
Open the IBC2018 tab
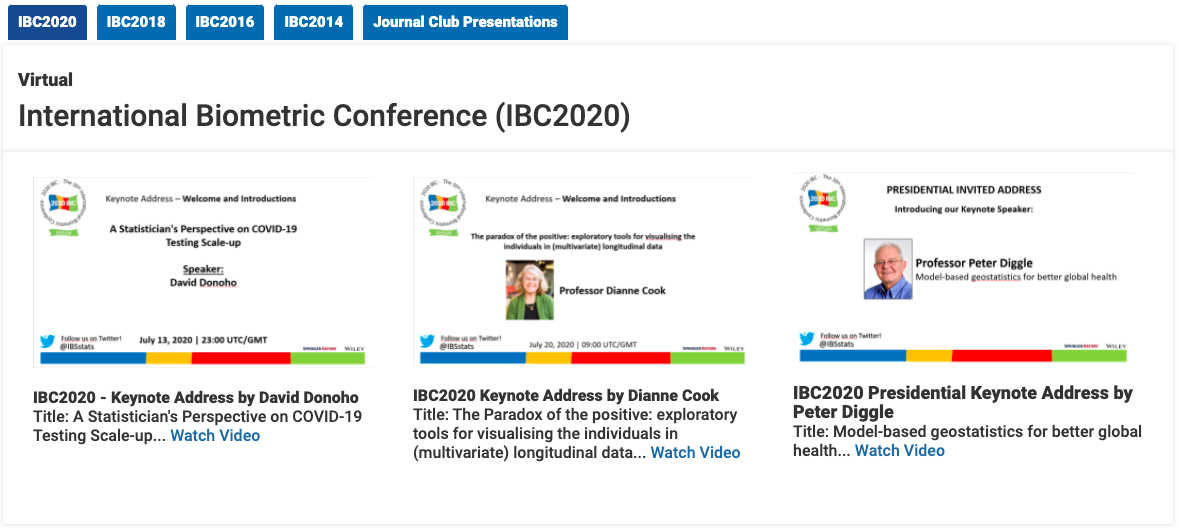click(x=136, y=22)
